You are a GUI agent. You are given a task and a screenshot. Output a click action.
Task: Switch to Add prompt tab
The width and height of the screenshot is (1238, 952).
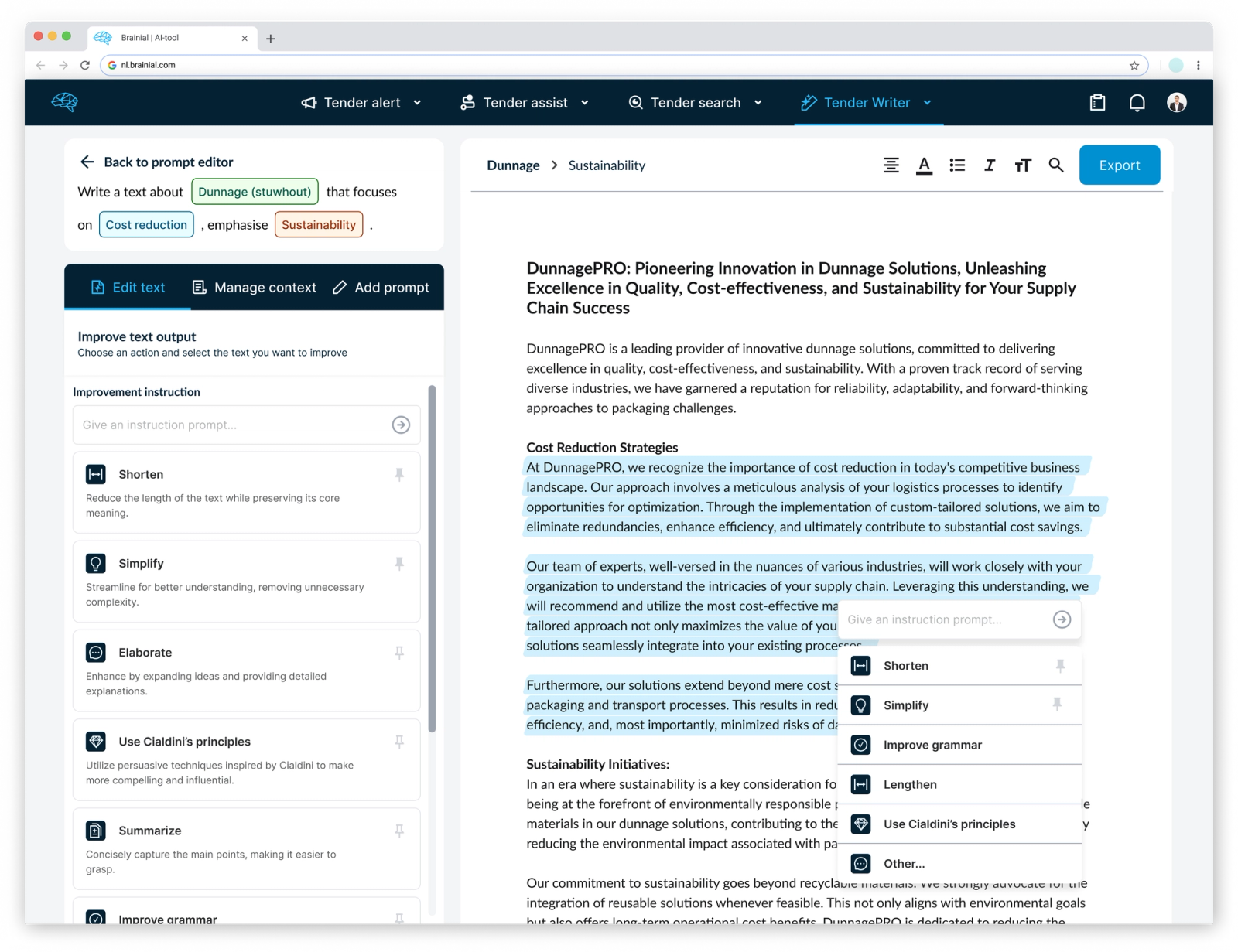tap(381, 287)
